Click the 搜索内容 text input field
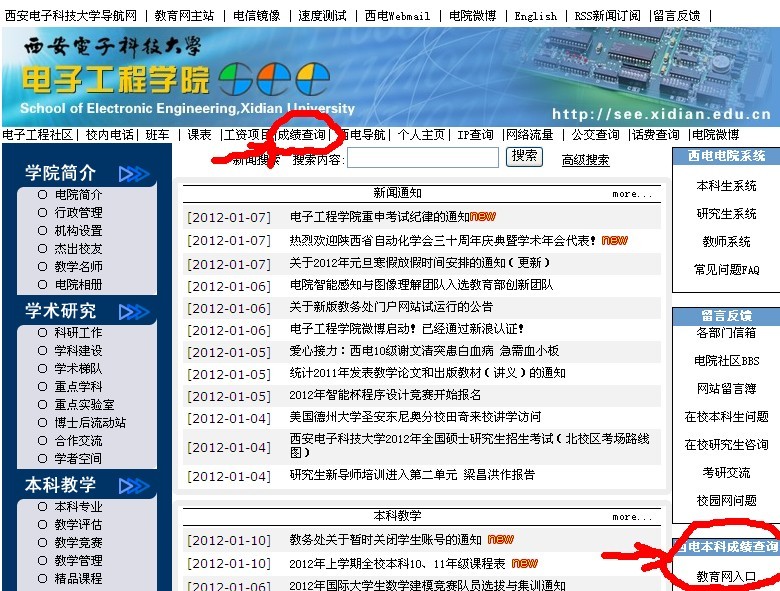This screenshot has height=591, width=780. 422,158
